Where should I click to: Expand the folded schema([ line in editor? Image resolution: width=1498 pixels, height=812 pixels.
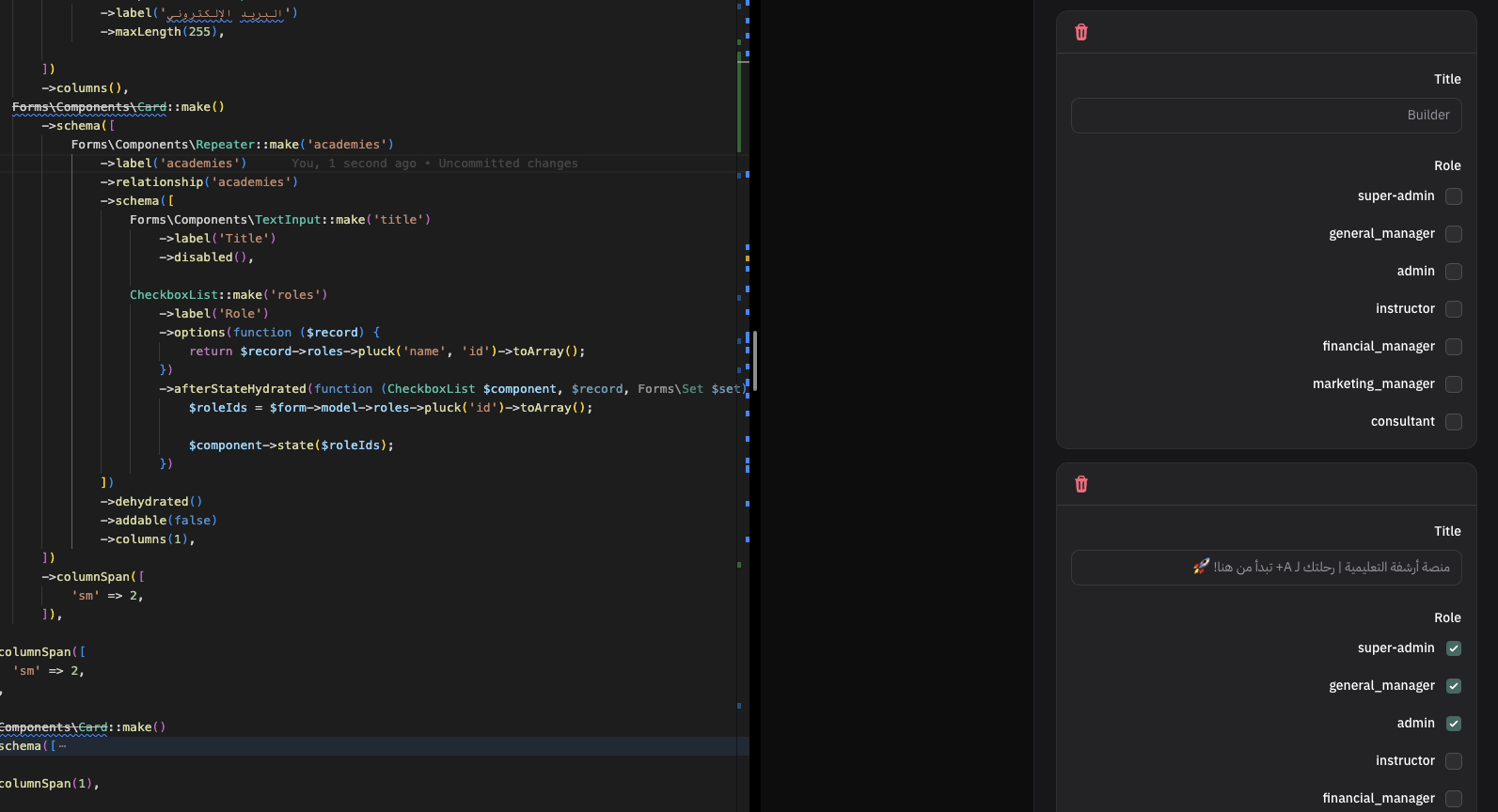(x=62, y=746)
